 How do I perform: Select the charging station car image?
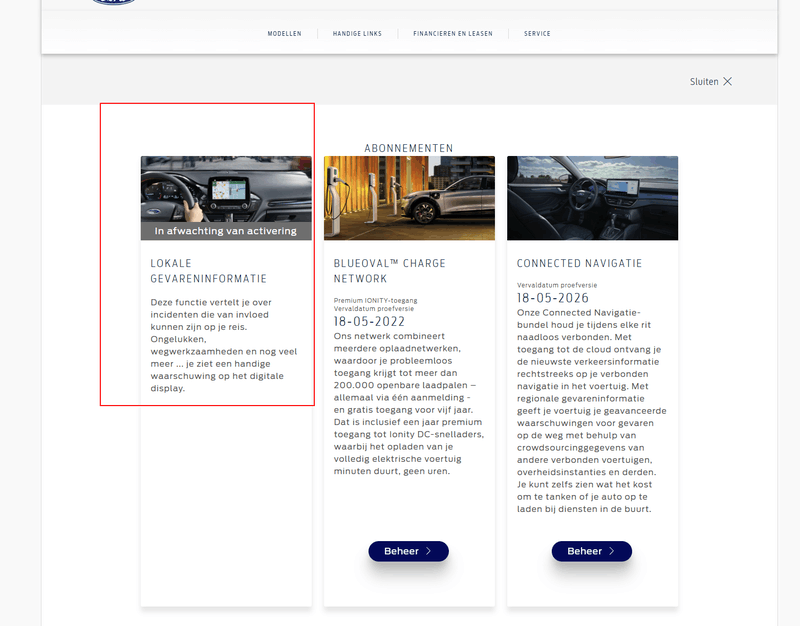409,198
